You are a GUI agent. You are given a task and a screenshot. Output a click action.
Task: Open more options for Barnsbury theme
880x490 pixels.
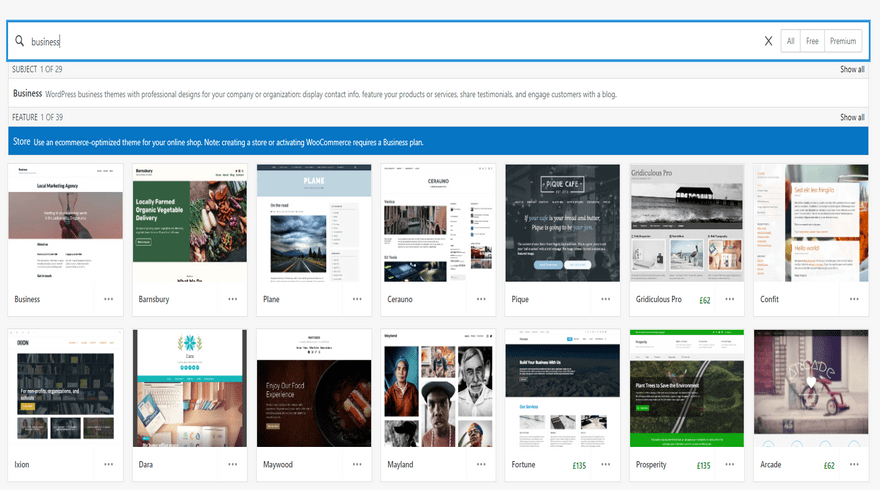(232, 299)
